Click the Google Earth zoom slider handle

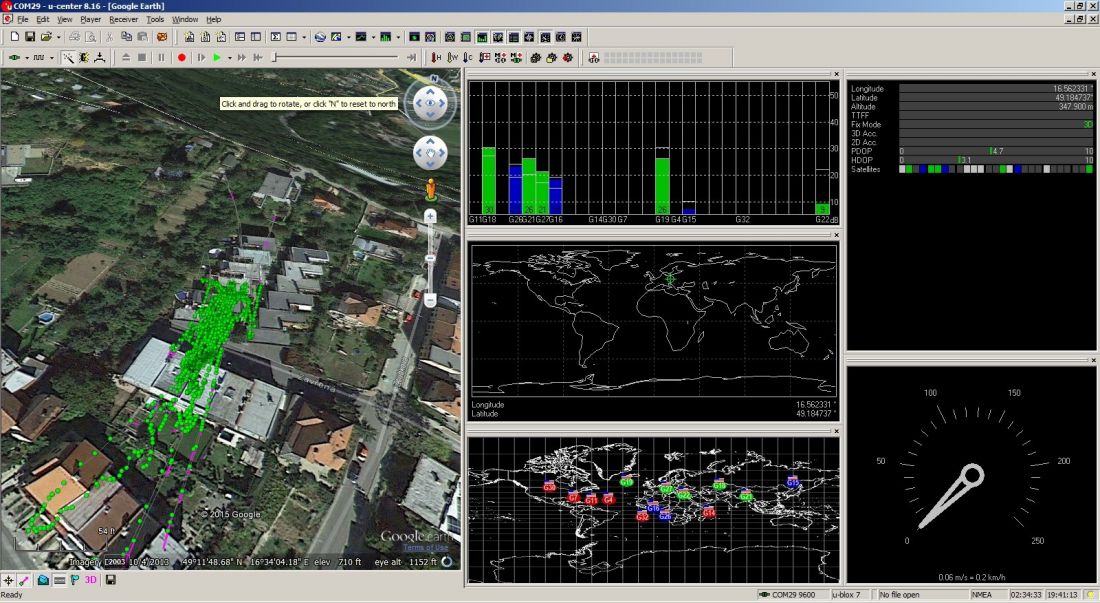click(x=430, y=259)
